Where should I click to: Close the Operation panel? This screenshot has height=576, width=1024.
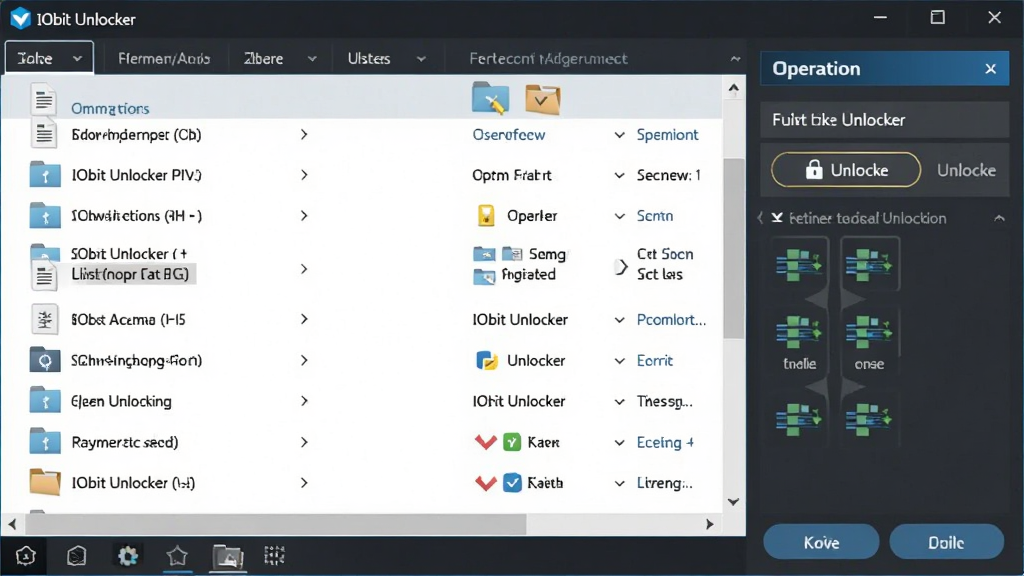click(990, 69)
